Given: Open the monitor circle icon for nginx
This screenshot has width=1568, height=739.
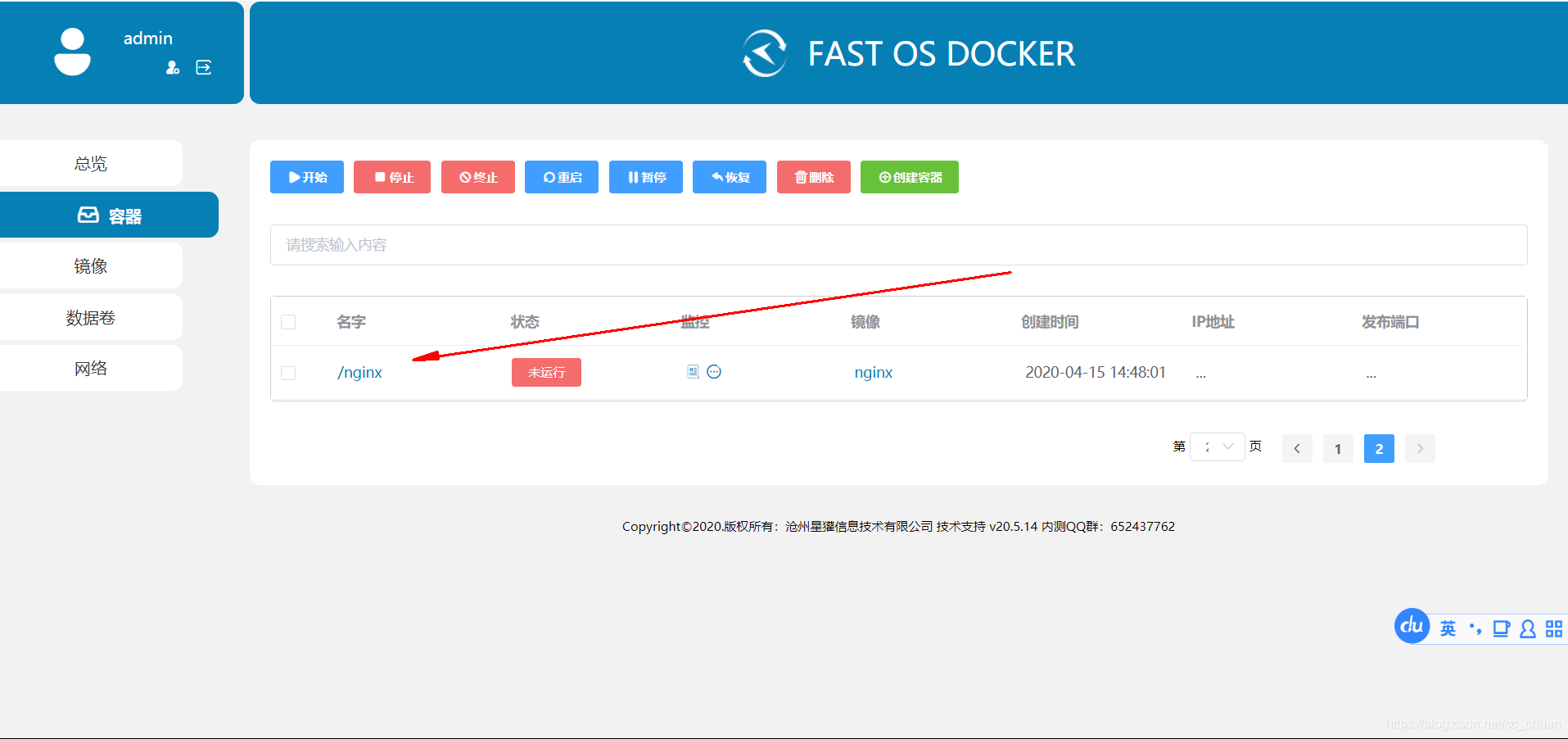Looking at the screenshot, I should point(714,372).
